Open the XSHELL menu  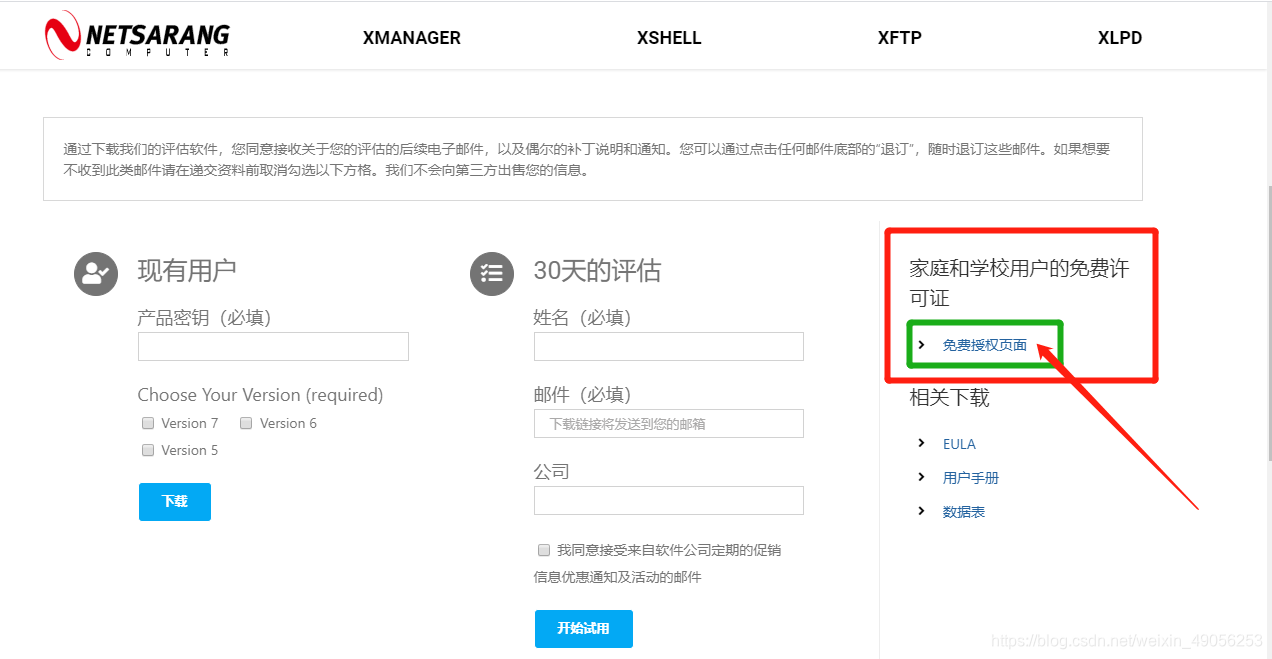(x=669, y=38)
